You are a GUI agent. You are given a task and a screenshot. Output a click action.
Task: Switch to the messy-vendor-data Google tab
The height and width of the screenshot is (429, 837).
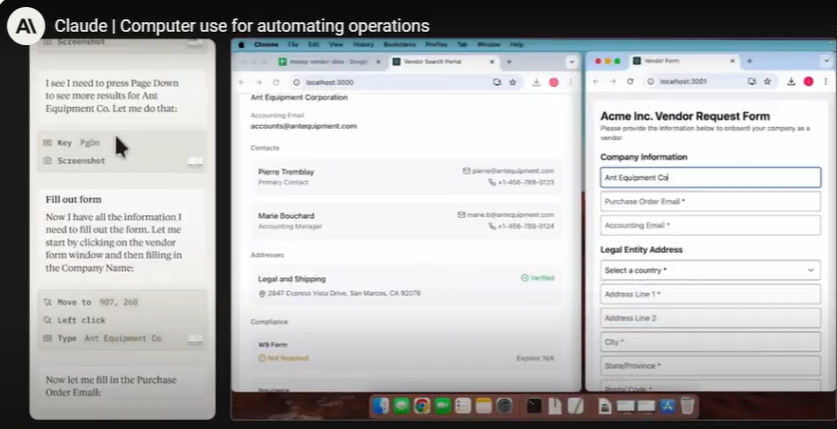[330, 62]
